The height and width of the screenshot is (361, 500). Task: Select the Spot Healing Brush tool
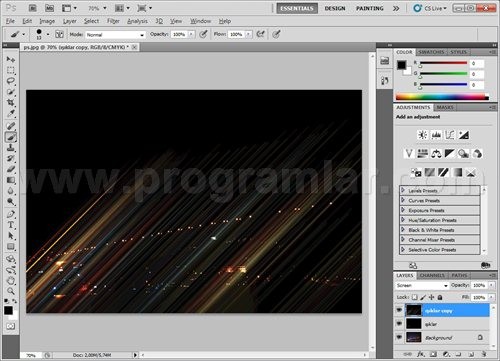click(x=11, y=126)
